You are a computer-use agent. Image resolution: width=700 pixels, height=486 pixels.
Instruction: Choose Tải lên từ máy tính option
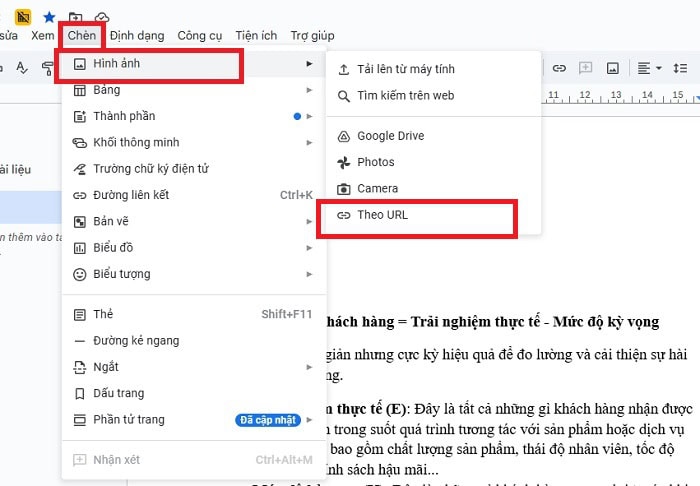pyautogui.click(x=405, y=69)
